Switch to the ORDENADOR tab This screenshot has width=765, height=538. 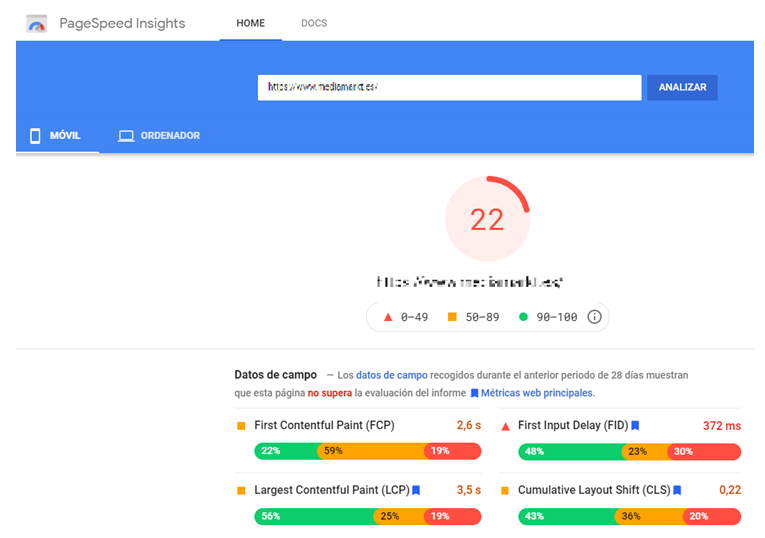pyautogui.click(x=159, y=136)
